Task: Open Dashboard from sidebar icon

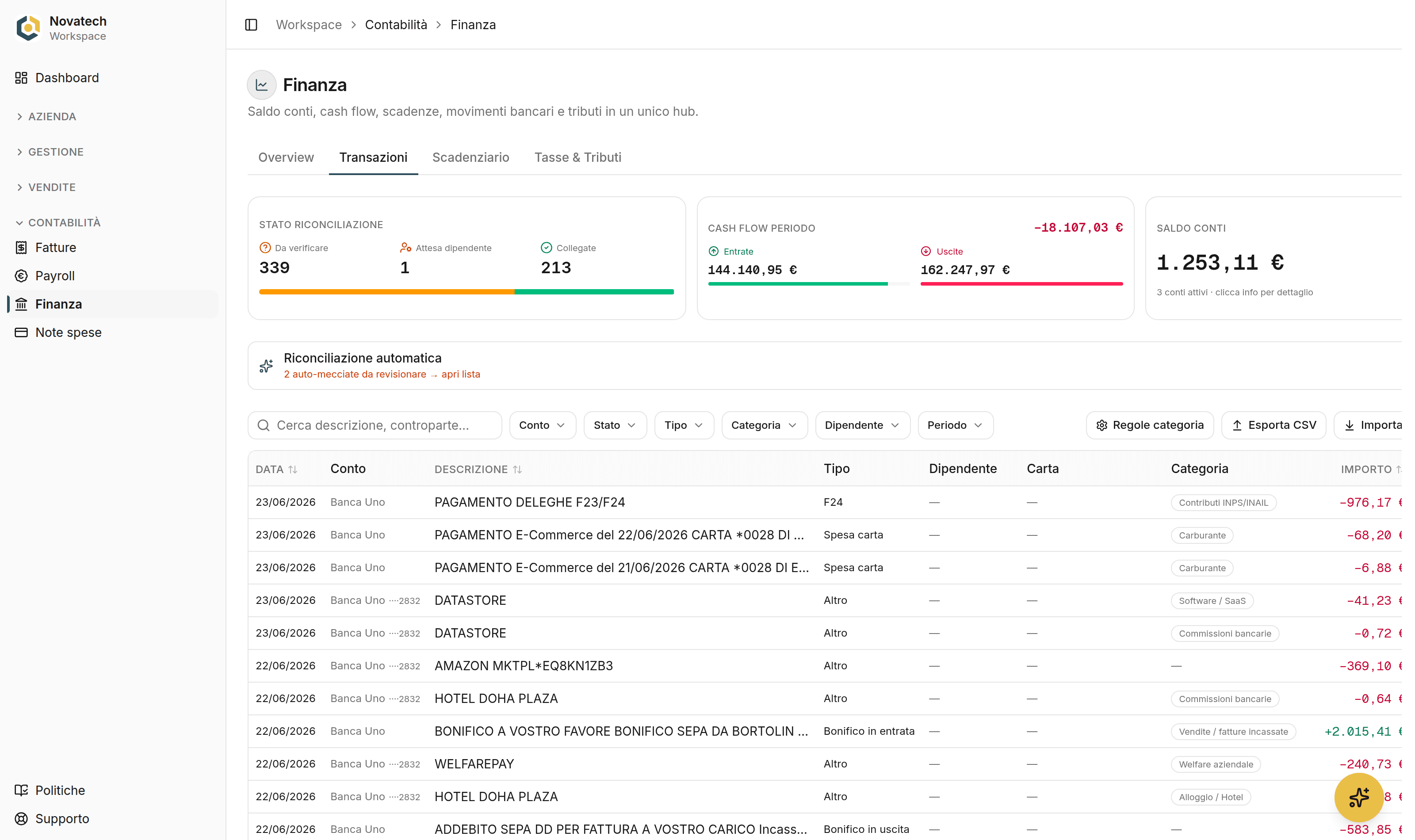Action: 22,77
